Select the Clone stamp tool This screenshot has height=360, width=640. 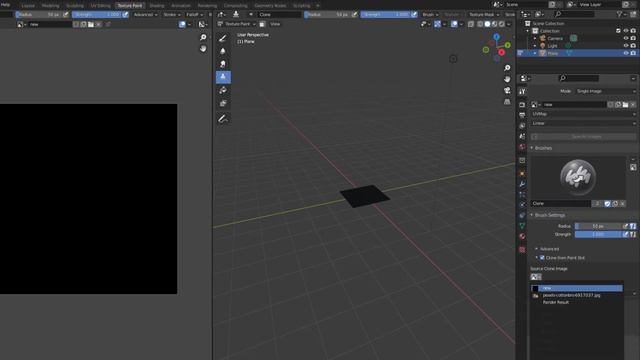coord(223,77)
